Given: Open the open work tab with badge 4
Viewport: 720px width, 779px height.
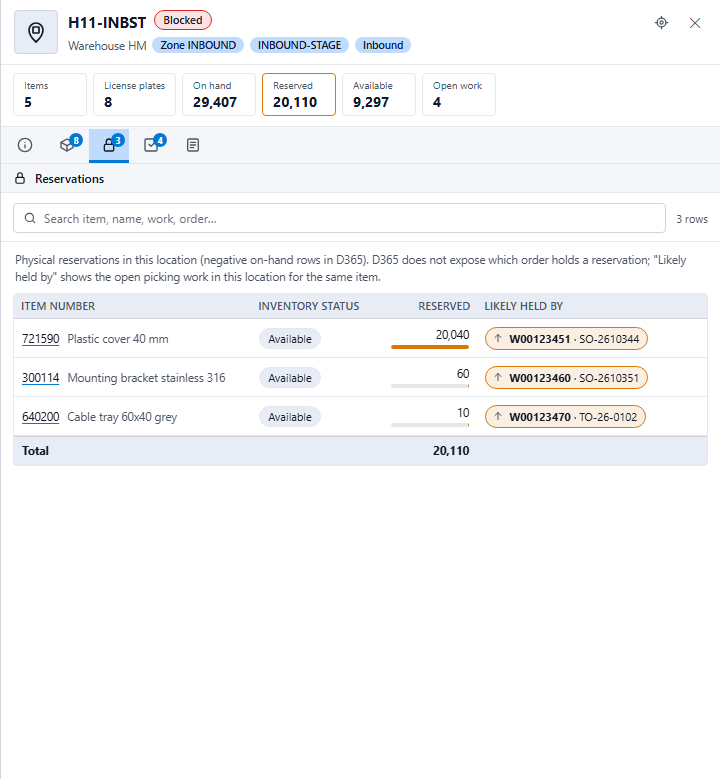Looking at the screenshot, I should [x=154, y=145].
